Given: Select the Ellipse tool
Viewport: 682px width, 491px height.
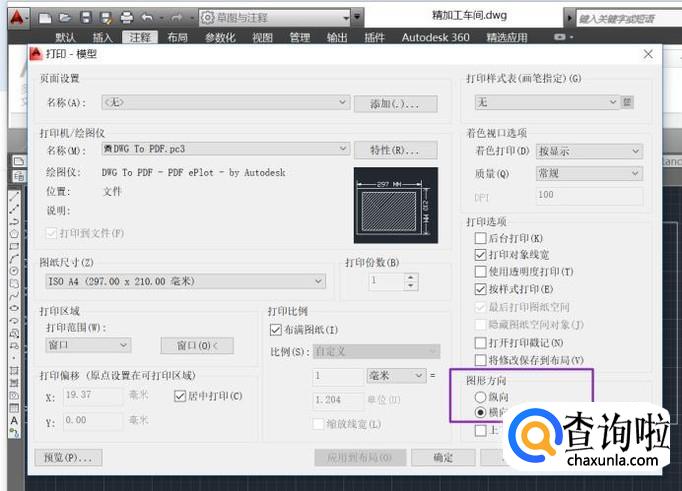Looking at the screenshot, I should tap(14, 308).
